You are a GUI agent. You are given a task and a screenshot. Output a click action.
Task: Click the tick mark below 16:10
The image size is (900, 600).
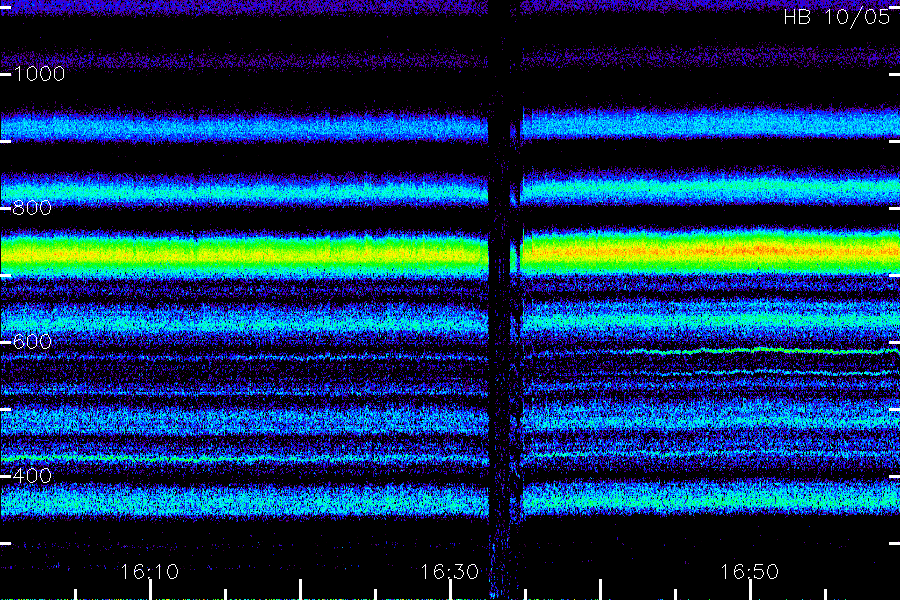point(150,590)
